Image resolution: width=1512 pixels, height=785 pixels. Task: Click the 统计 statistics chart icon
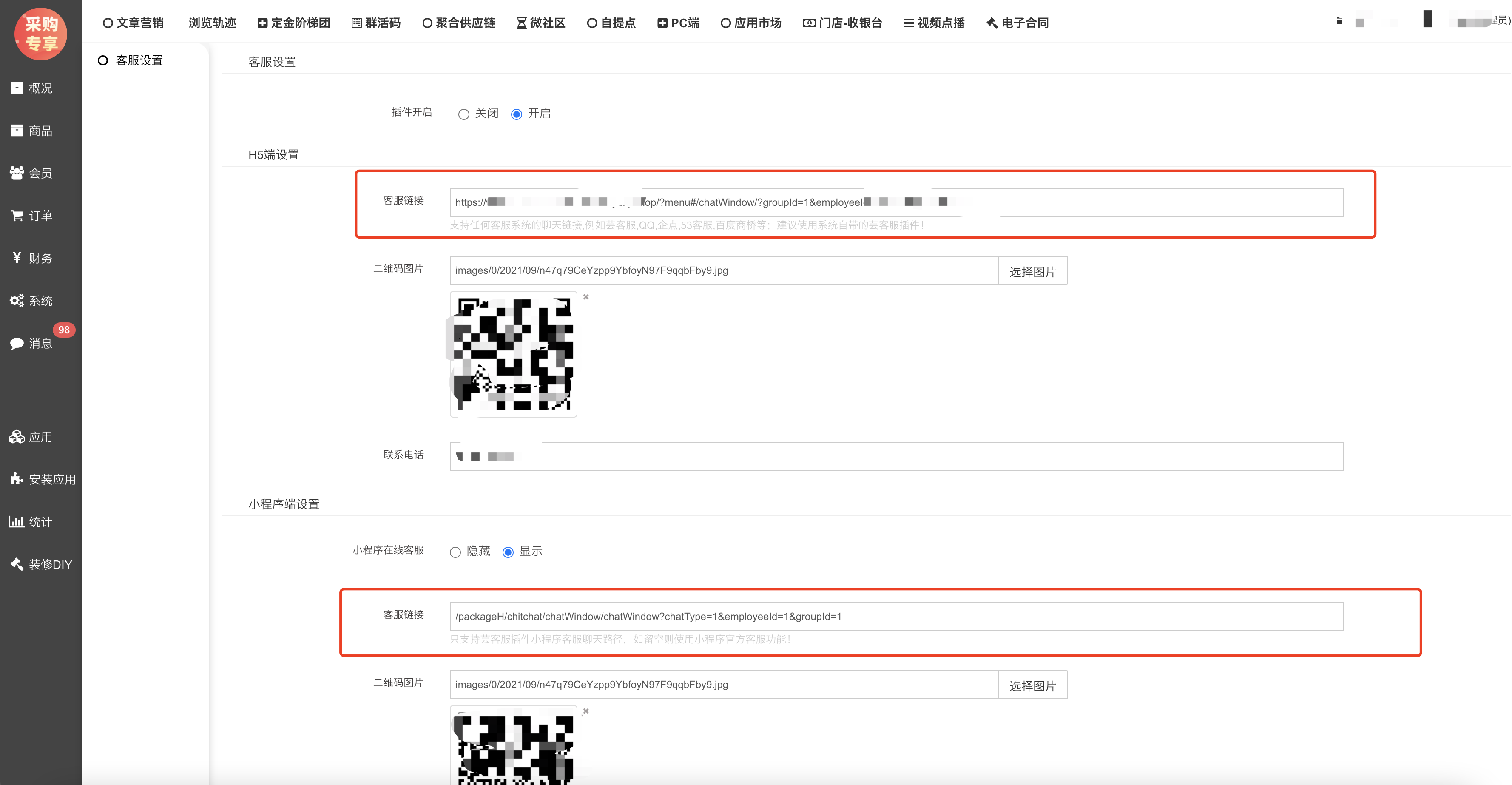(17, 521)
